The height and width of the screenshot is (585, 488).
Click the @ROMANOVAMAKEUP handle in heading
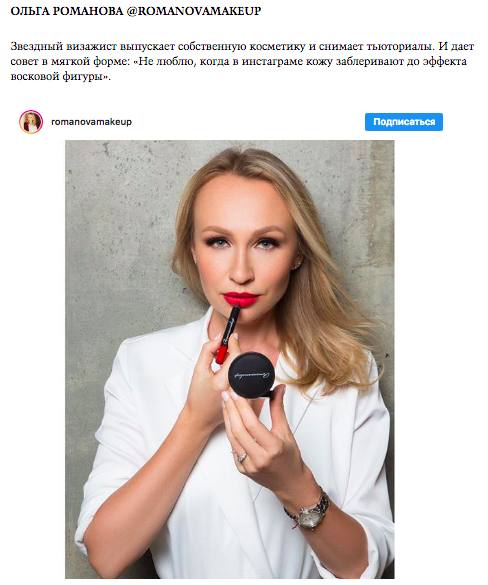pyautogui.click(x=194, y=12)
